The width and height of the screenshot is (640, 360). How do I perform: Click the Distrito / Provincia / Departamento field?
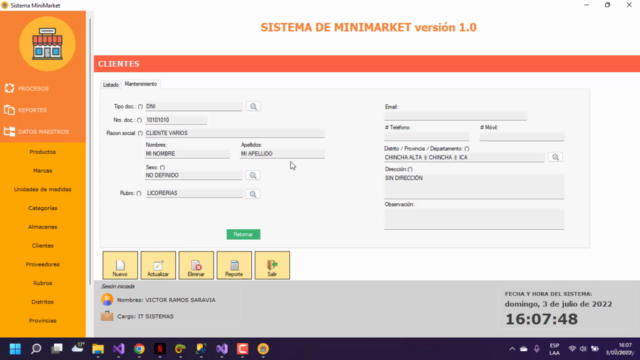(464, 158)
